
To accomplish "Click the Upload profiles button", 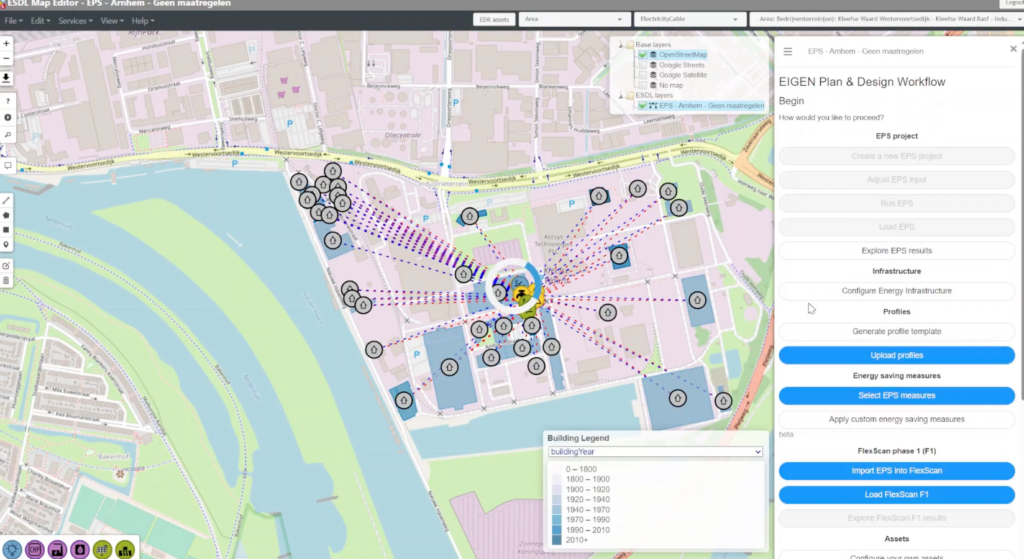I will point(896,355).
